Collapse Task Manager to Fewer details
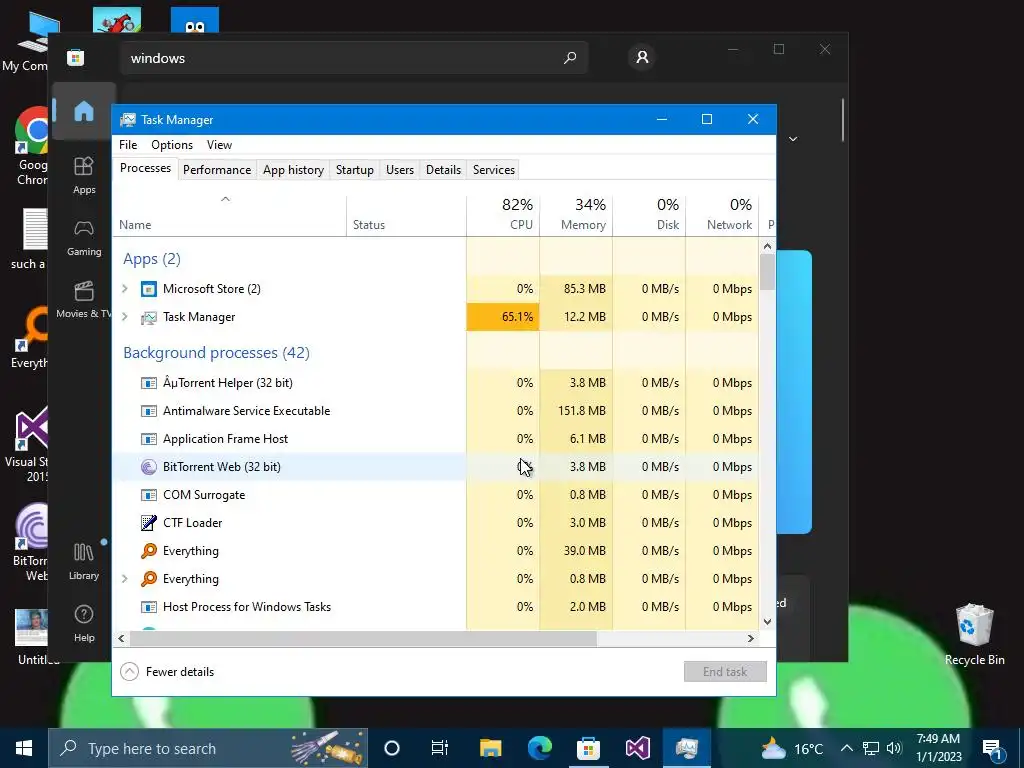The image size is (1024, 768). coord(168,672)
